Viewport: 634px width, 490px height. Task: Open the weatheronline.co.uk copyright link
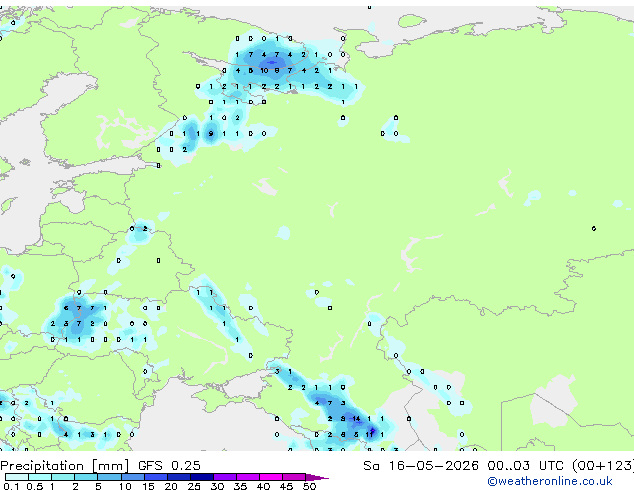550,481
